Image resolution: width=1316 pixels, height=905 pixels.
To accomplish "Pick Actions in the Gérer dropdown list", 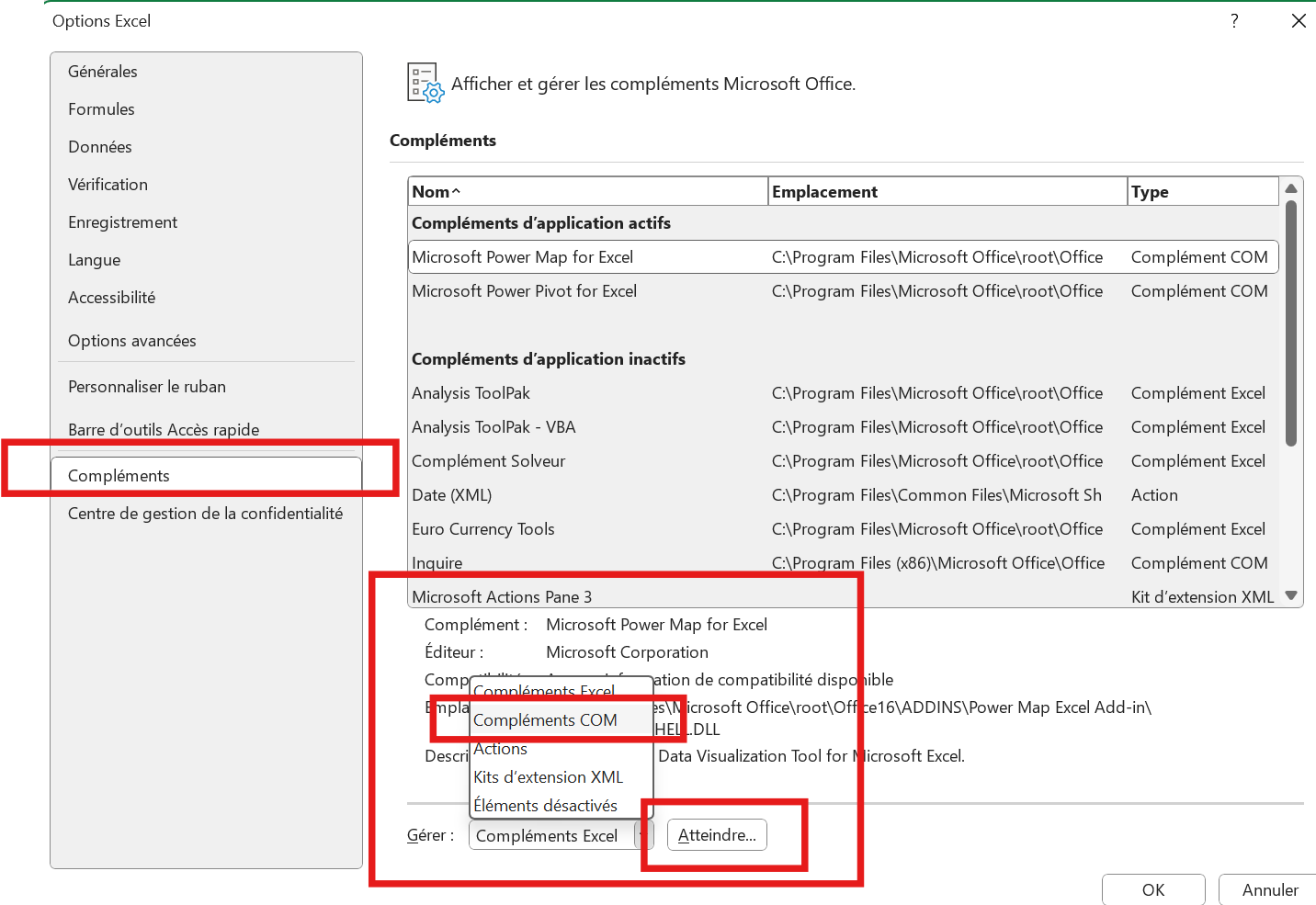I will [x=562, y=749].
